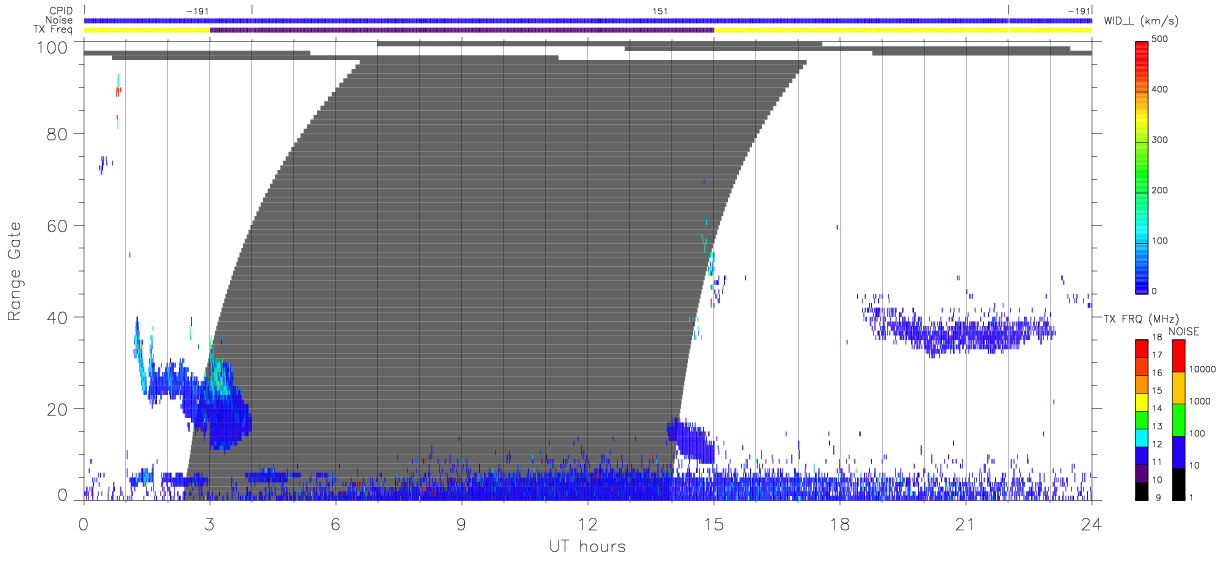
Task: Select the CPID value 151
Action: pos(660,11)
